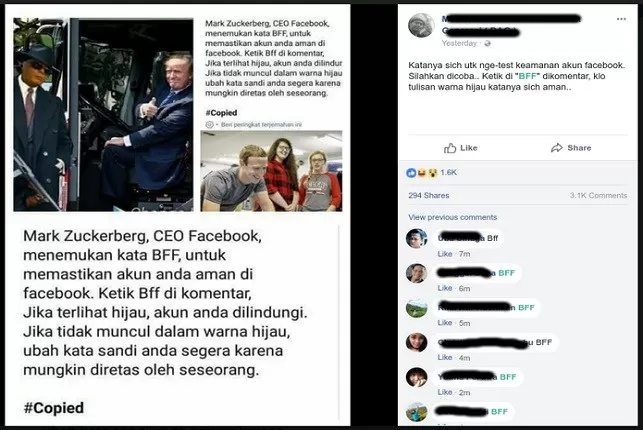Image resolution: width=643 pixels, height=430 pixels.
Task: Open the reaction emoji icons beside 1.6K
Action: tap(422, 173)
